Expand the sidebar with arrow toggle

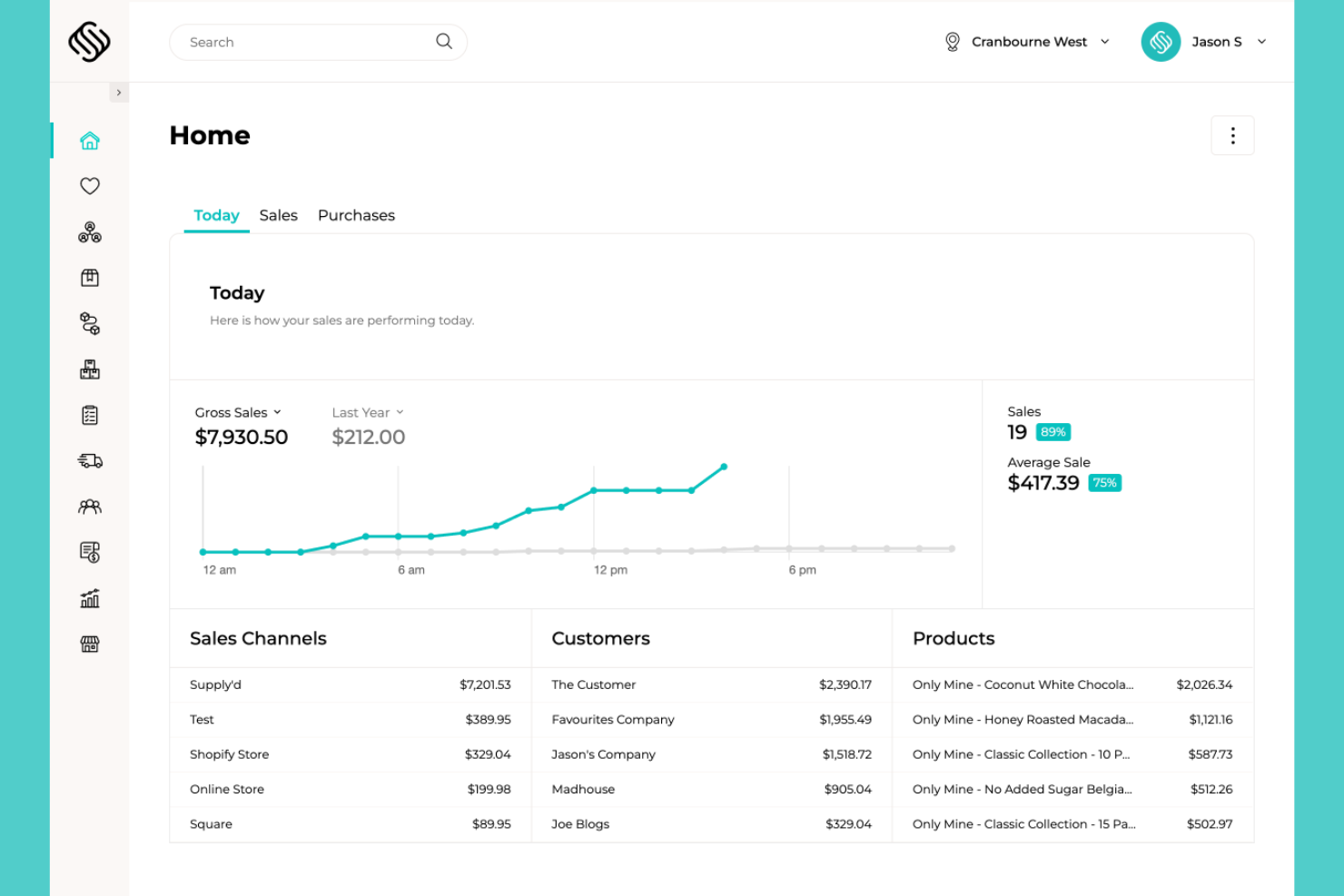pyautogui.click(x=119, y=93)
